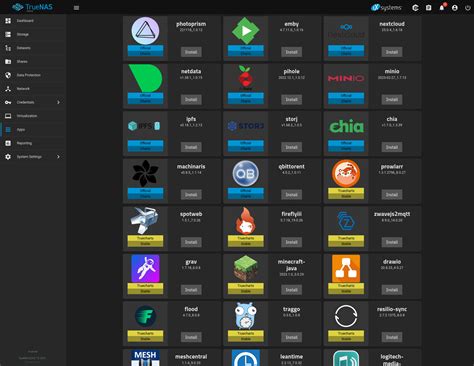Click the power icon in top bar
The image size is (474, 366).
468,8
